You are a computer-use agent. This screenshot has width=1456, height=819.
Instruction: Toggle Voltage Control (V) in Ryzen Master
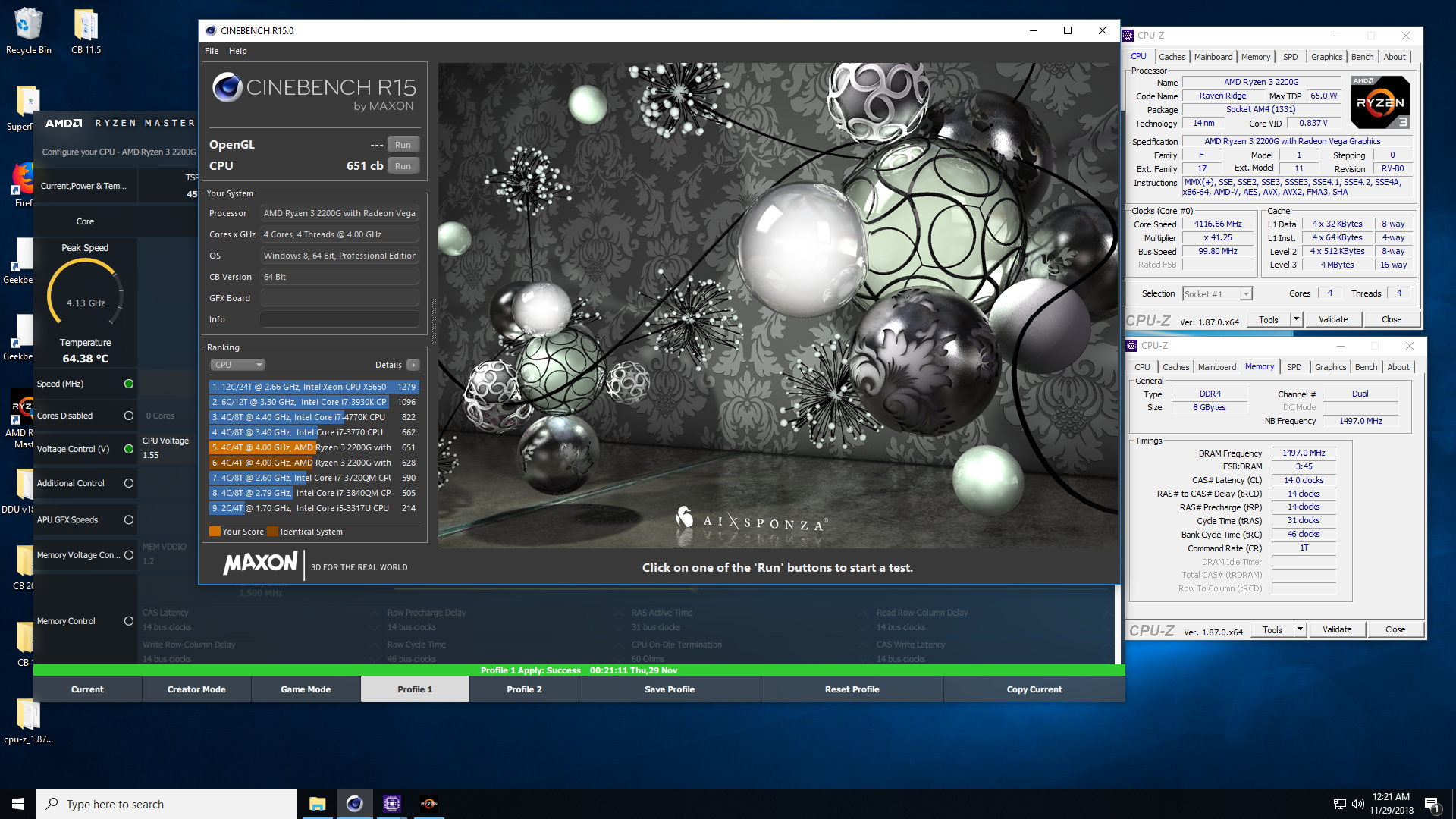pyautogui.click(x=129, y=449)
